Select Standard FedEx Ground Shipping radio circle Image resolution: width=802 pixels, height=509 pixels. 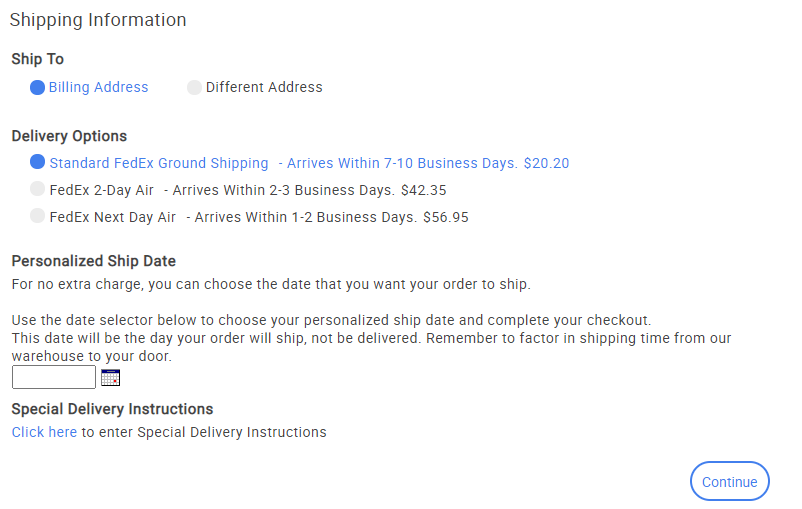[x=37, y=162]
